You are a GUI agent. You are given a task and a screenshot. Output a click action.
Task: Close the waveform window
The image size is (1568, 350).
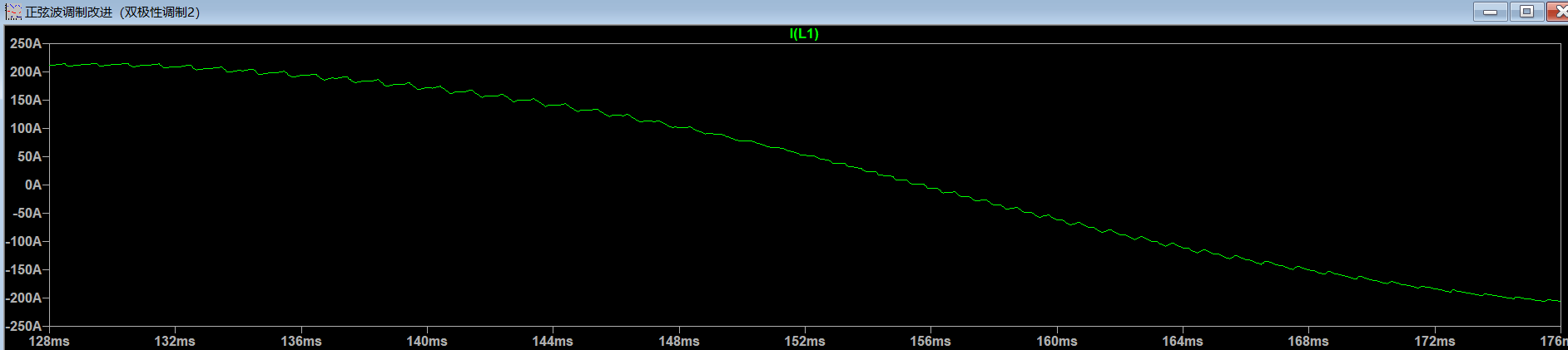1558,12
